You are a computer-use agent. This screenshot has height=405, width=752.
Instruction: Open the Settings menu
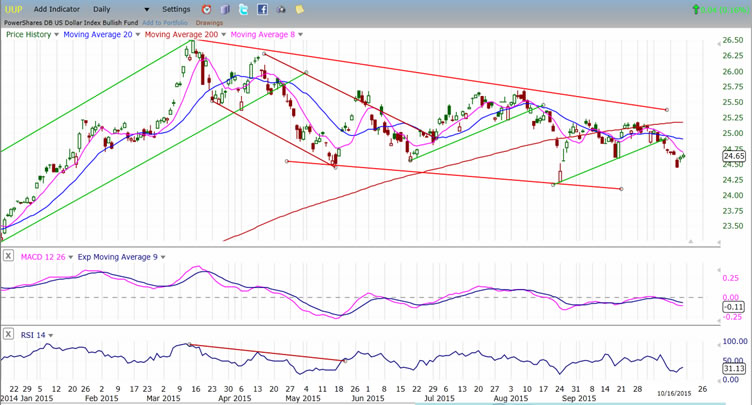pyautogui.click(x=176, y=9)
